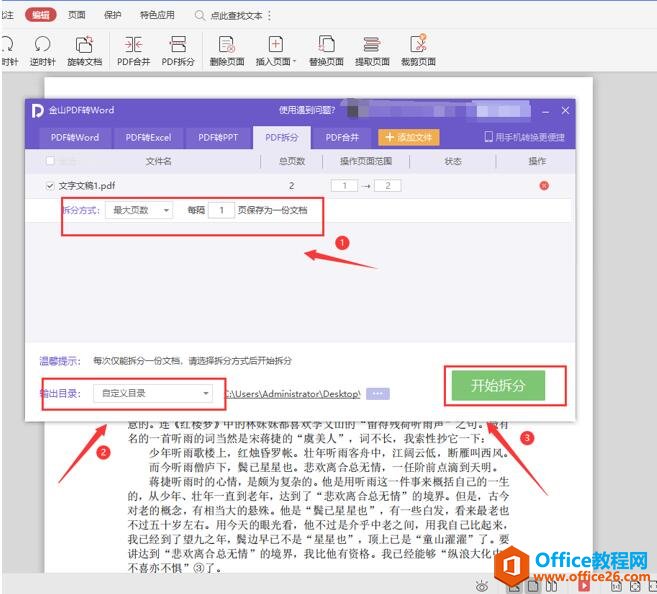Open the overflow menu next to search

(269, 16)
